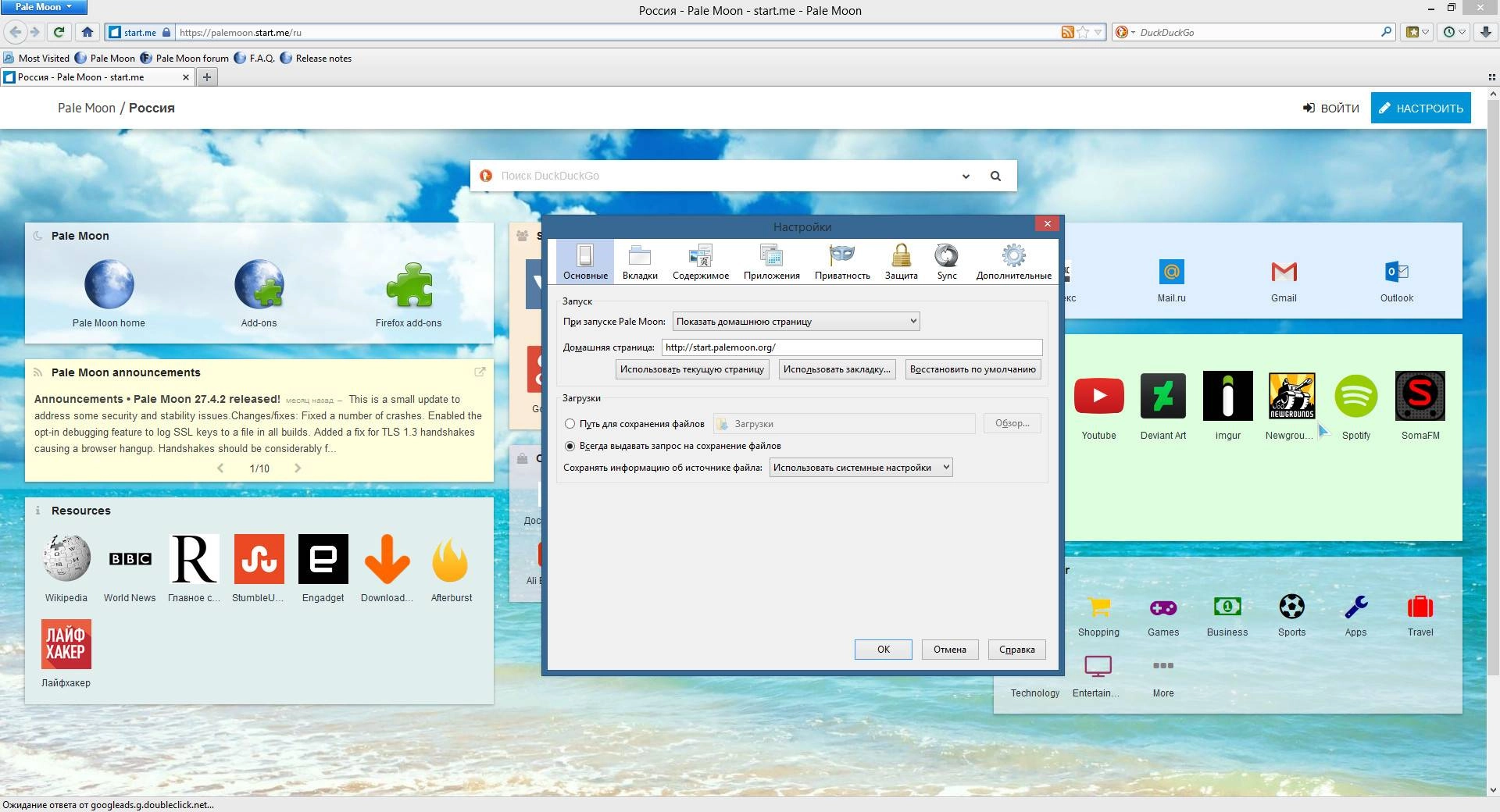Viewport: 1500px width, 812px height.
Task: Open the Mail.ru icon
Action: pyautogui.click(x=1171, y=272)
